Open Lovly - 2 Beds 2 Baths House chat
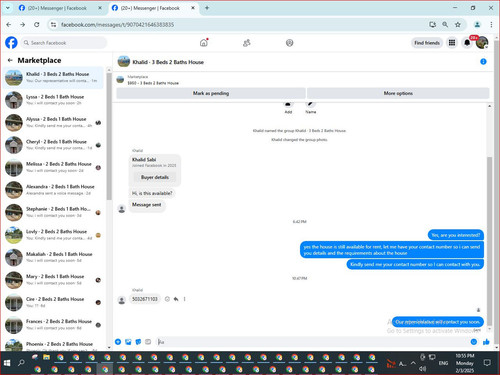The height and width of the screenshot is (375, 500). [53, 235]
